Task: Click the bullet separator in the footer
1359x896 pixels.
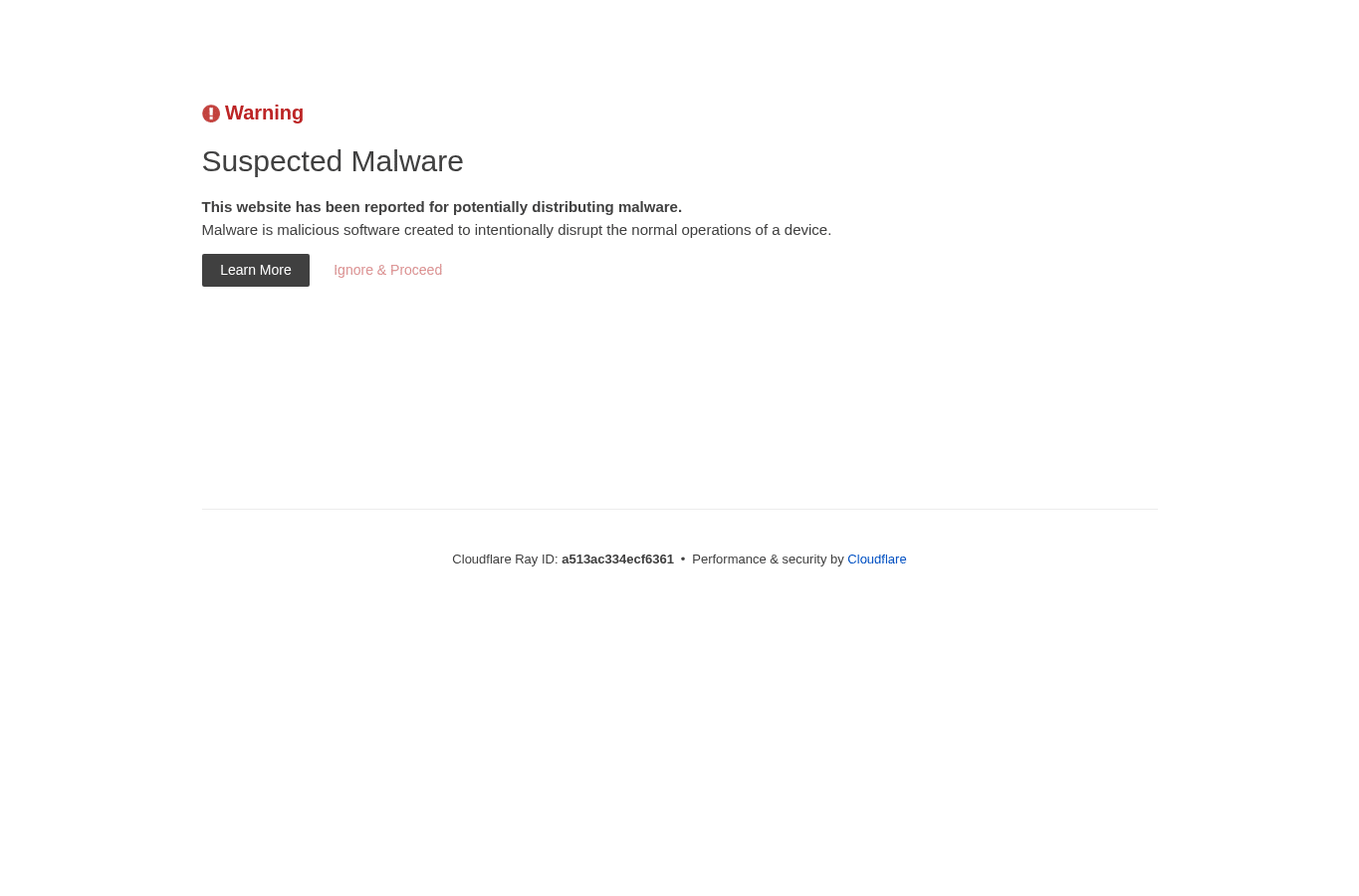Action: pyautogui.click(x=683, y=560)
